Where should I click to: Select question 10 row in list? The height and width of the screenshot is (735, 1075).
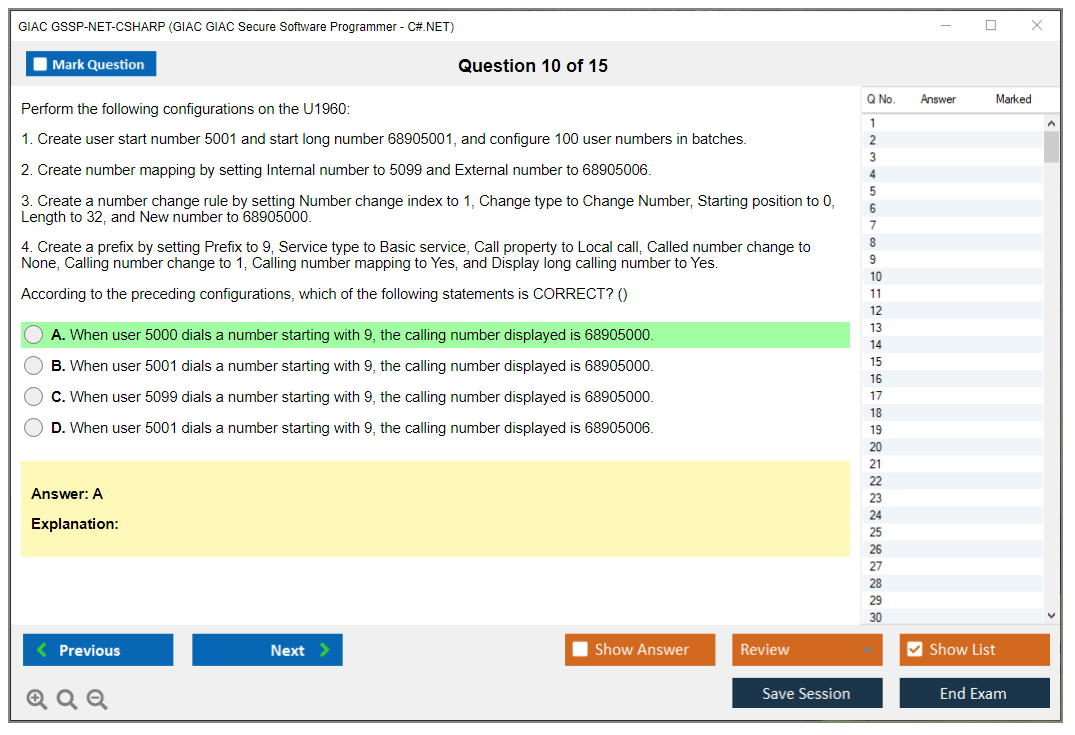pos(950,277)
